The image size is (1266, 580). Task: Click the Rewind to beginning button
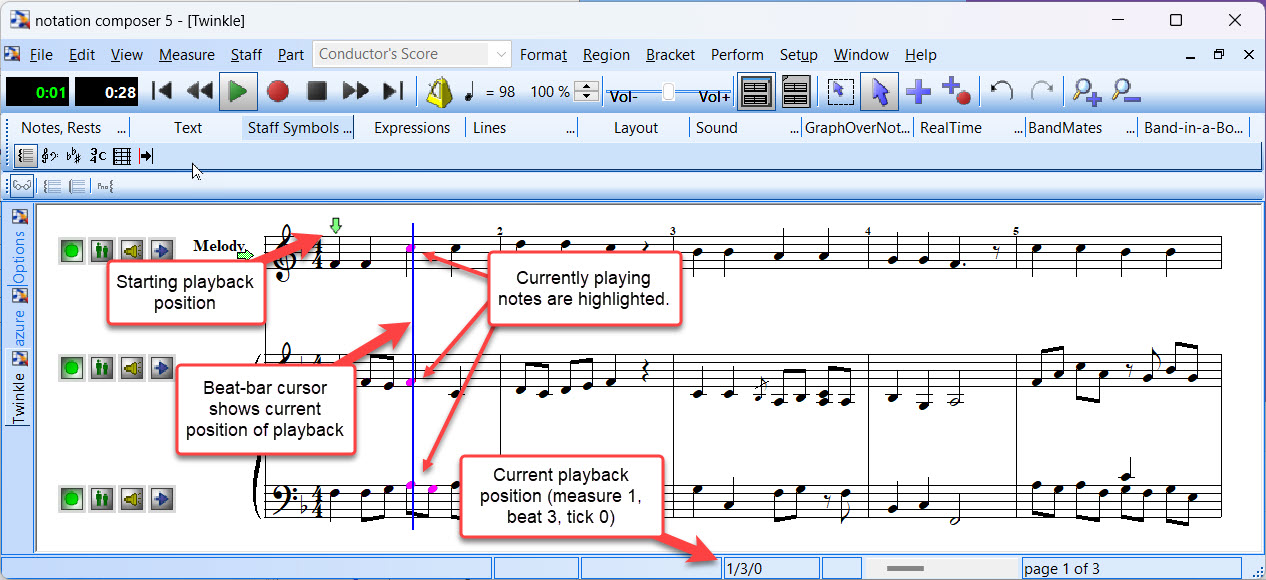coord(162,92)
